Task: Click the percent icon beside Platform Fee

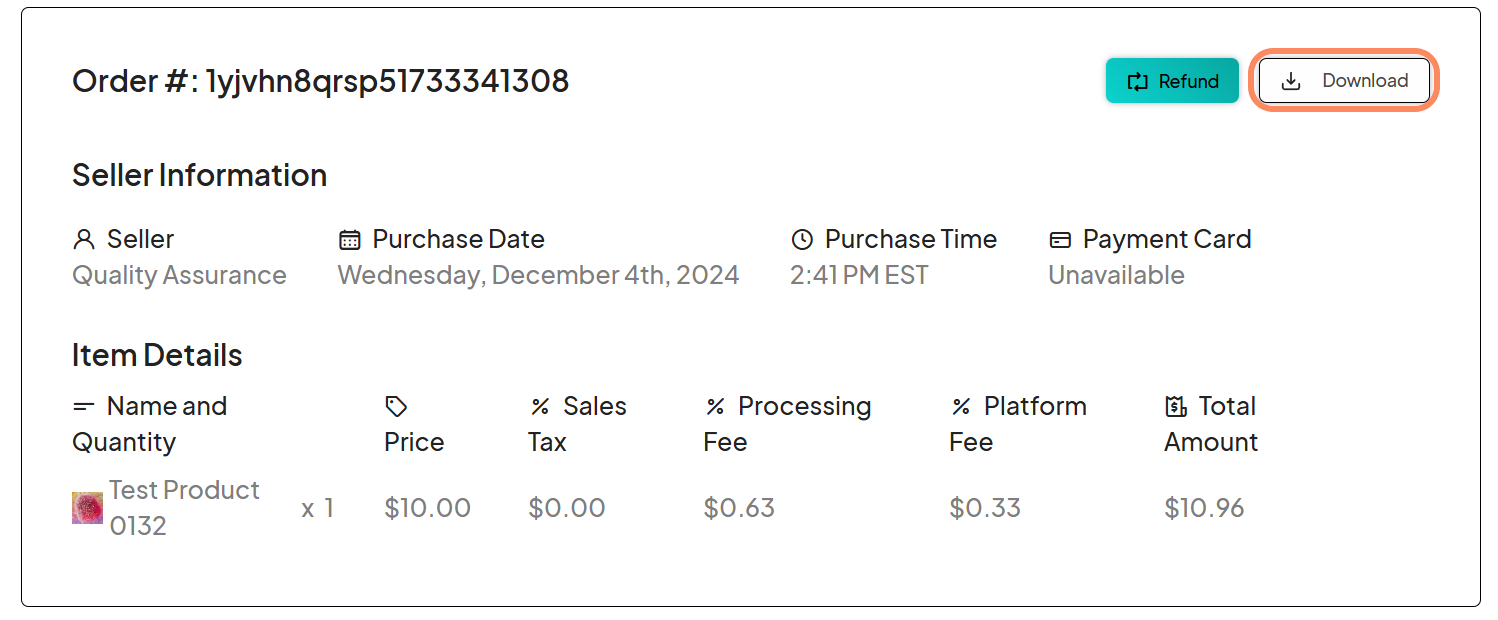Action: [961, 406]
